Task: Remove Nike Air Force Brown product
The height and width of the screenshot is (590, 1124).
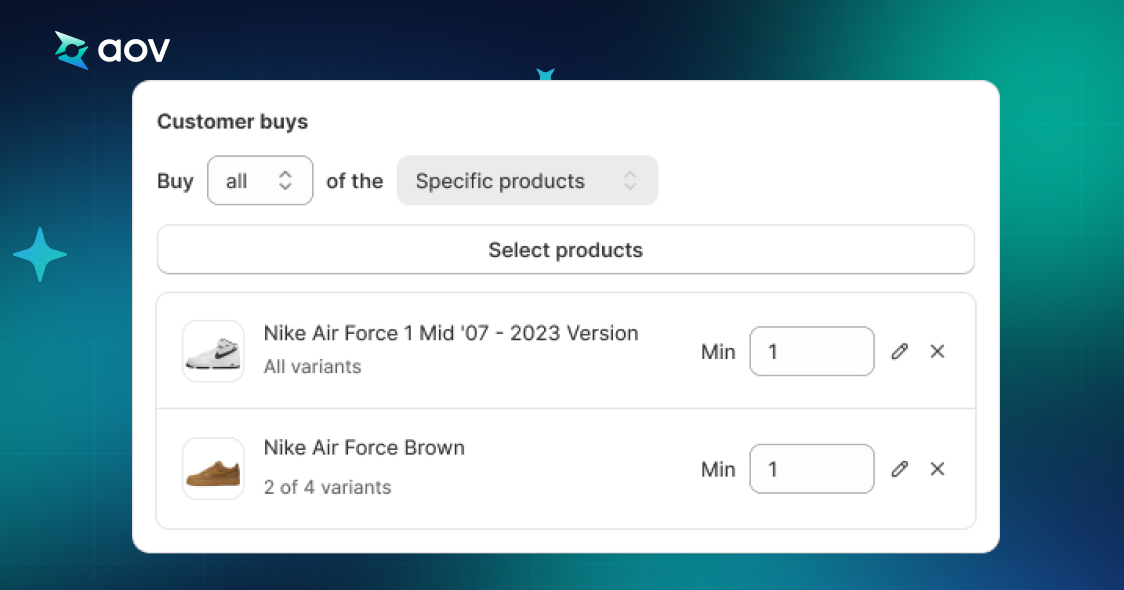Action: (x=937, y=469)
